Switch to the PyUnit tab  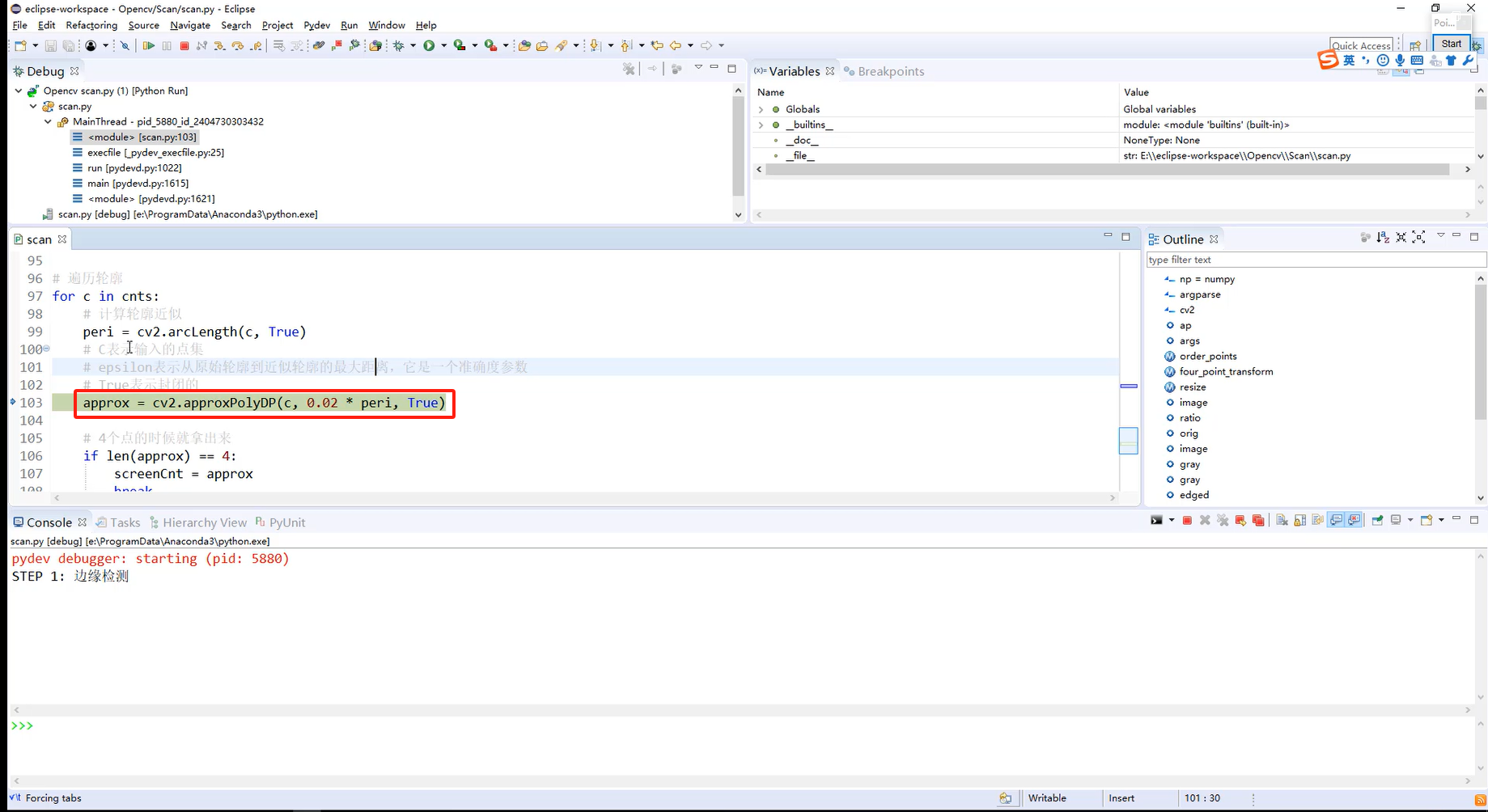[x=280, y=522]
